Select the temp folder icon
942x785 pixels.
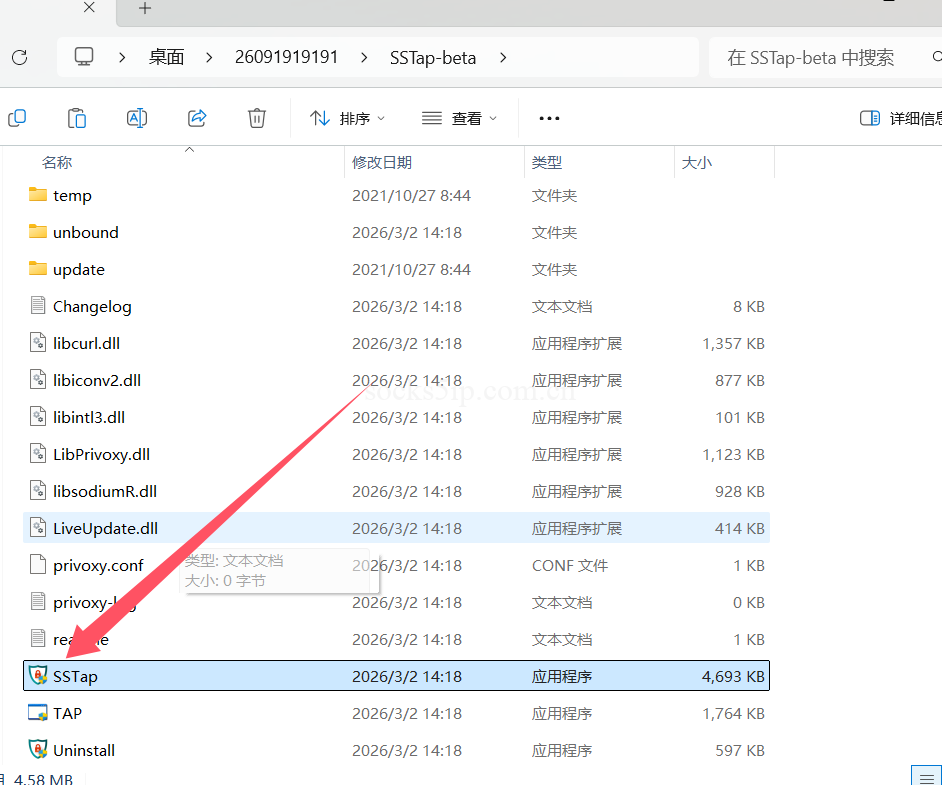point(38,195)
